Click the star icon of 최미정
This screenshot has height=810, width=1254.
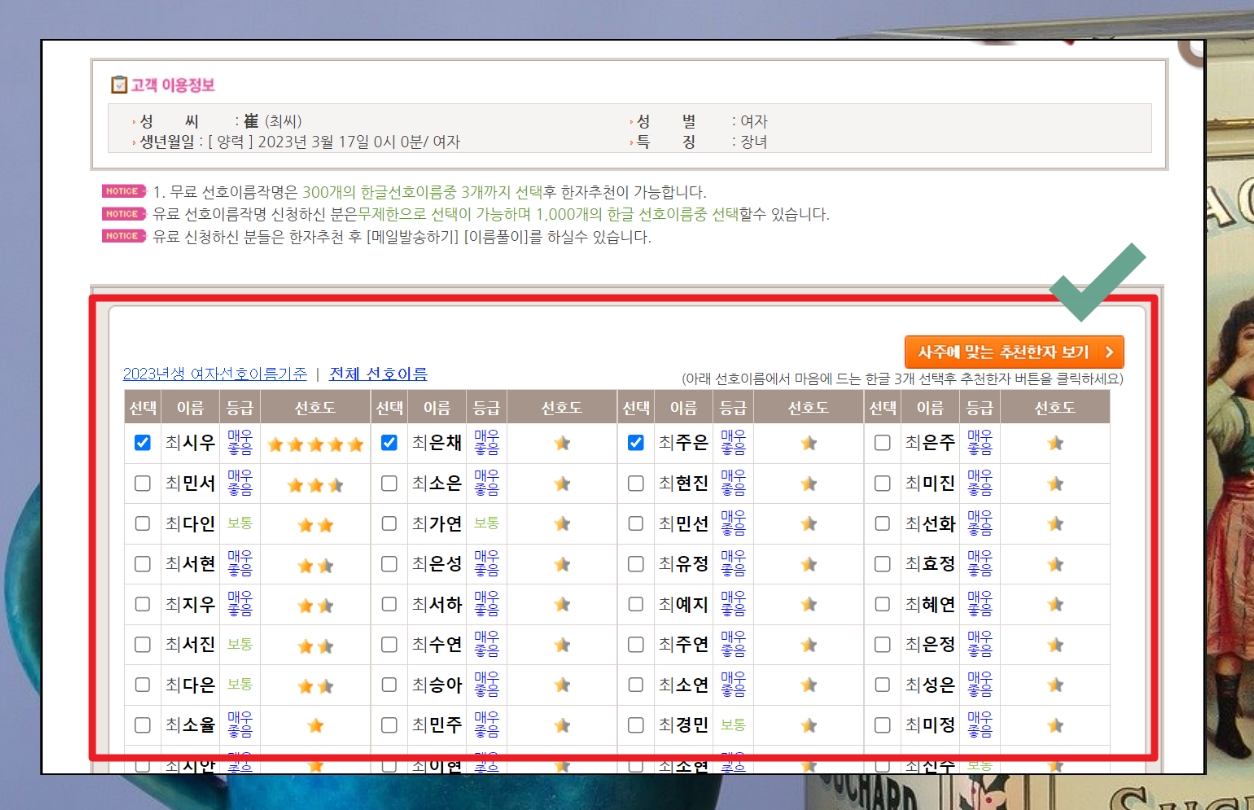1055,726
